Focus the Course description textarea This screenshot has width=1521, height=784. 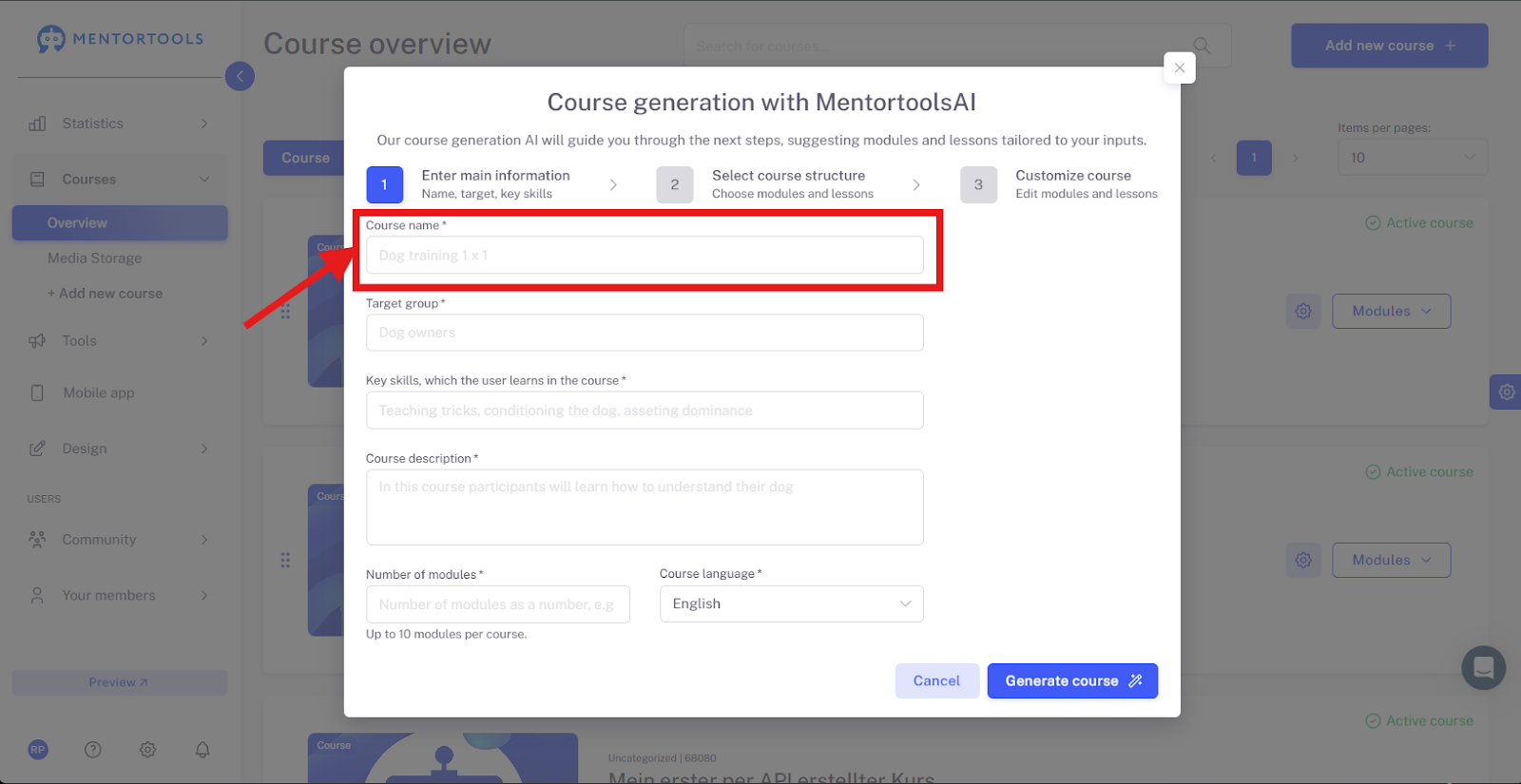[x=645, y=507]
